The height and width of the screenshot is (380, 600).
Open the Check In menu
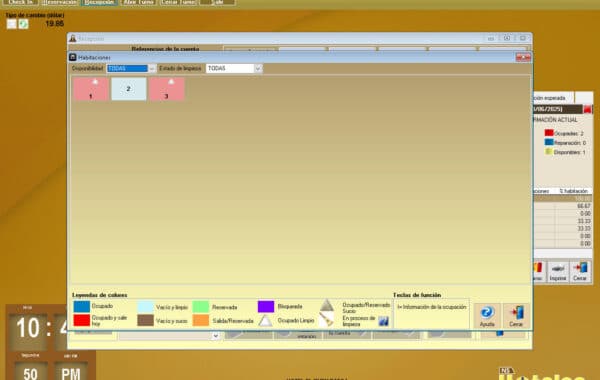pyautogui.click(x=21, y=2)
